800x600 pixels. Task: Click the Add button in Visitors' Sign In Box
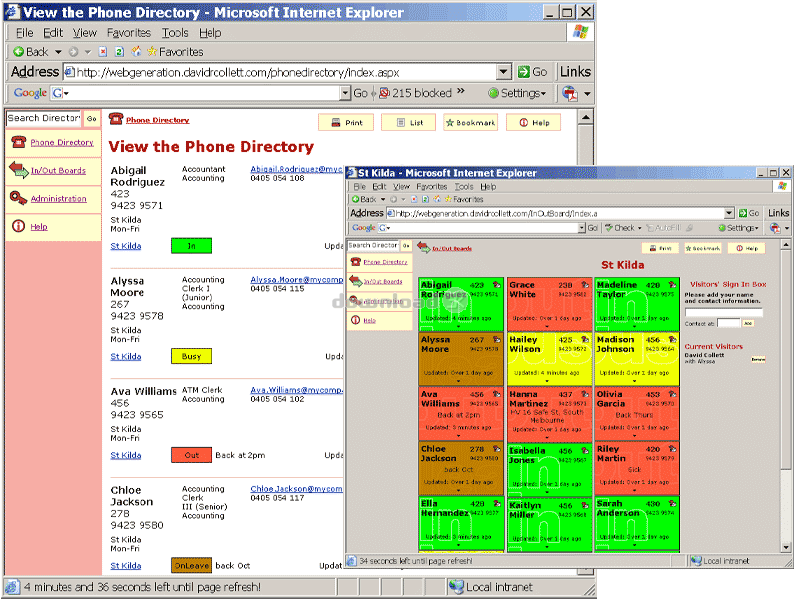pos(748,323)
